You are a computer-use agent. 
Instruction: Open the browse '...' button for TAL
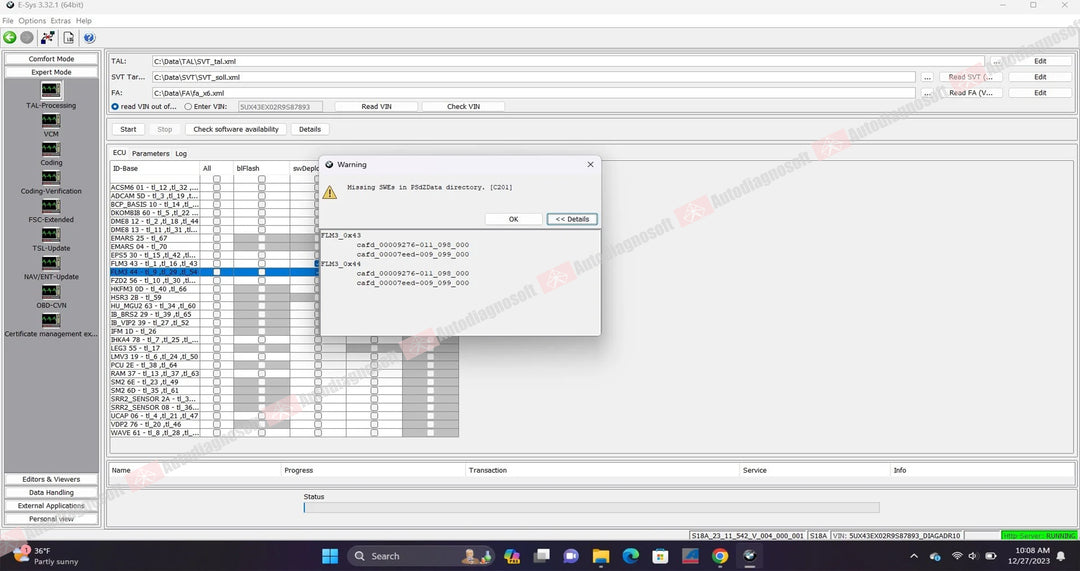[997, 61]
